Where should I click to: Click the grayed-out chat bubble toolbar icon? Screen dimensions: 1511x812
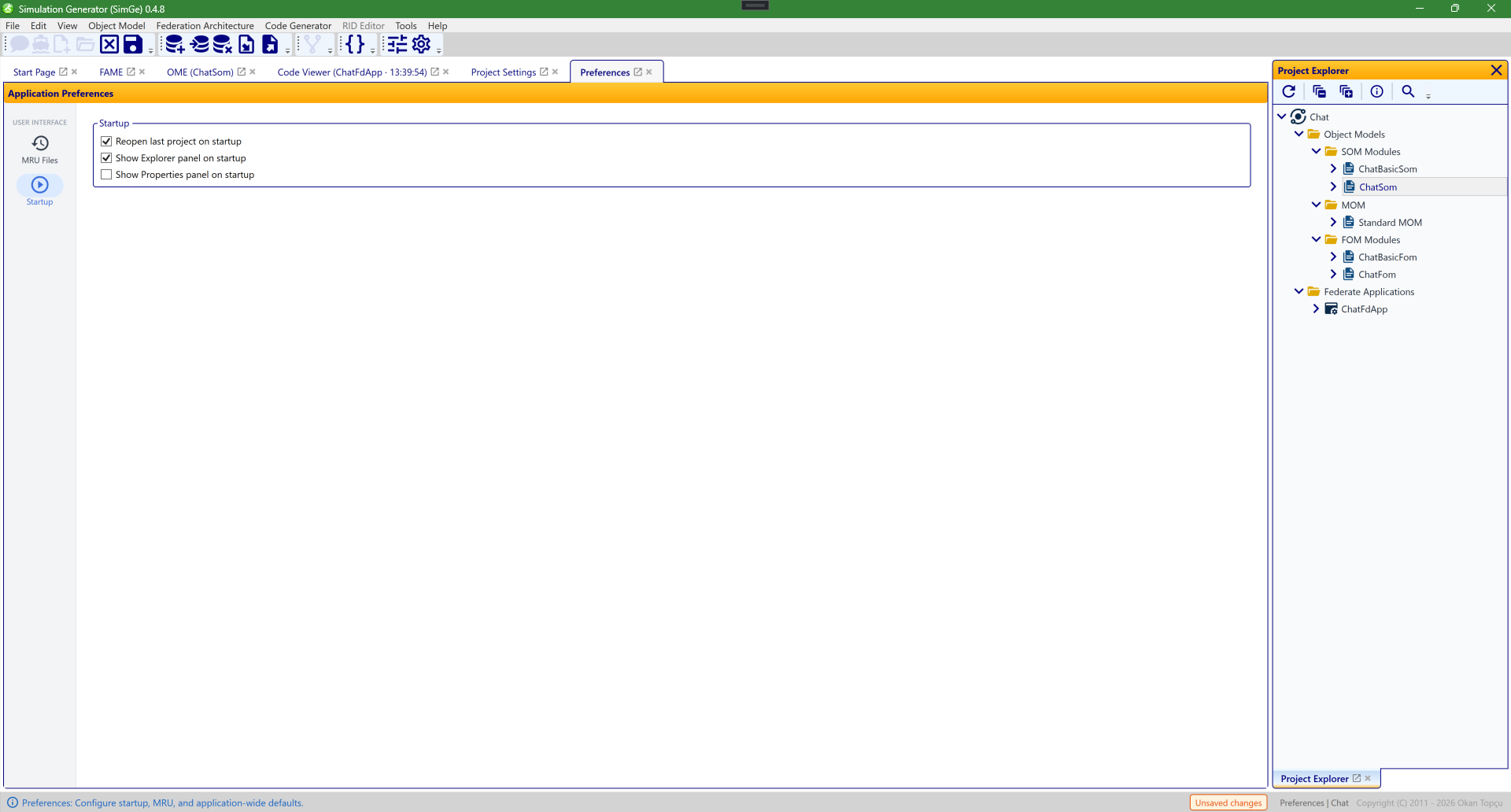pos(19,44)
